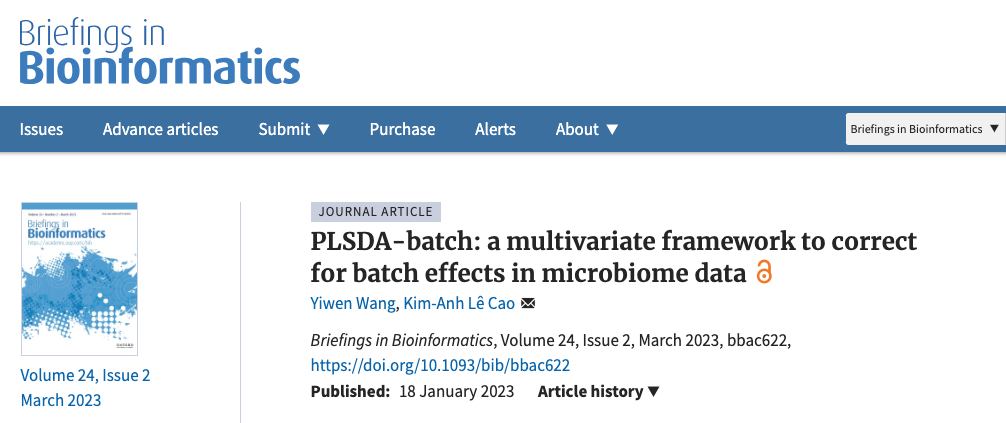Expand the About dropdown menu

587,129
